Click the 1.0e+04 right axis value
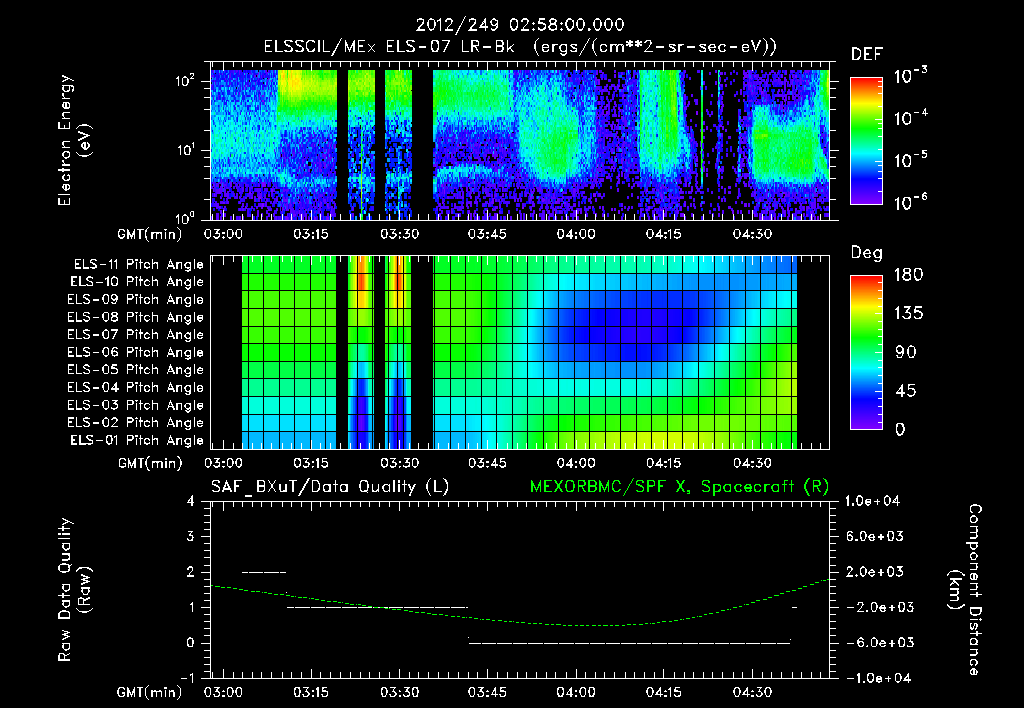The width and height of the screenshot is (1024, 708). [x=872, y=501]
